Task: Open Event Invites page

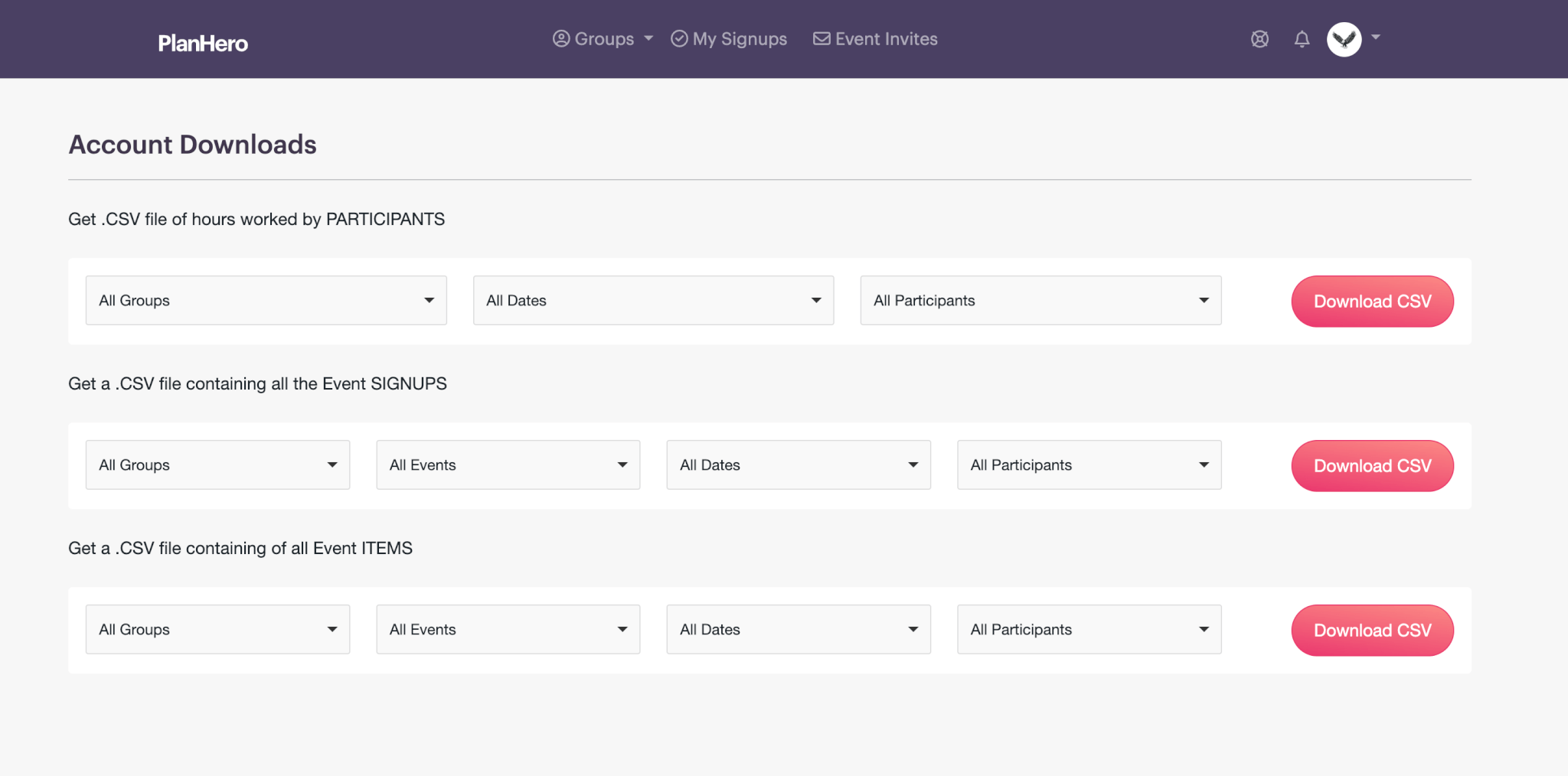Action: 875,39
